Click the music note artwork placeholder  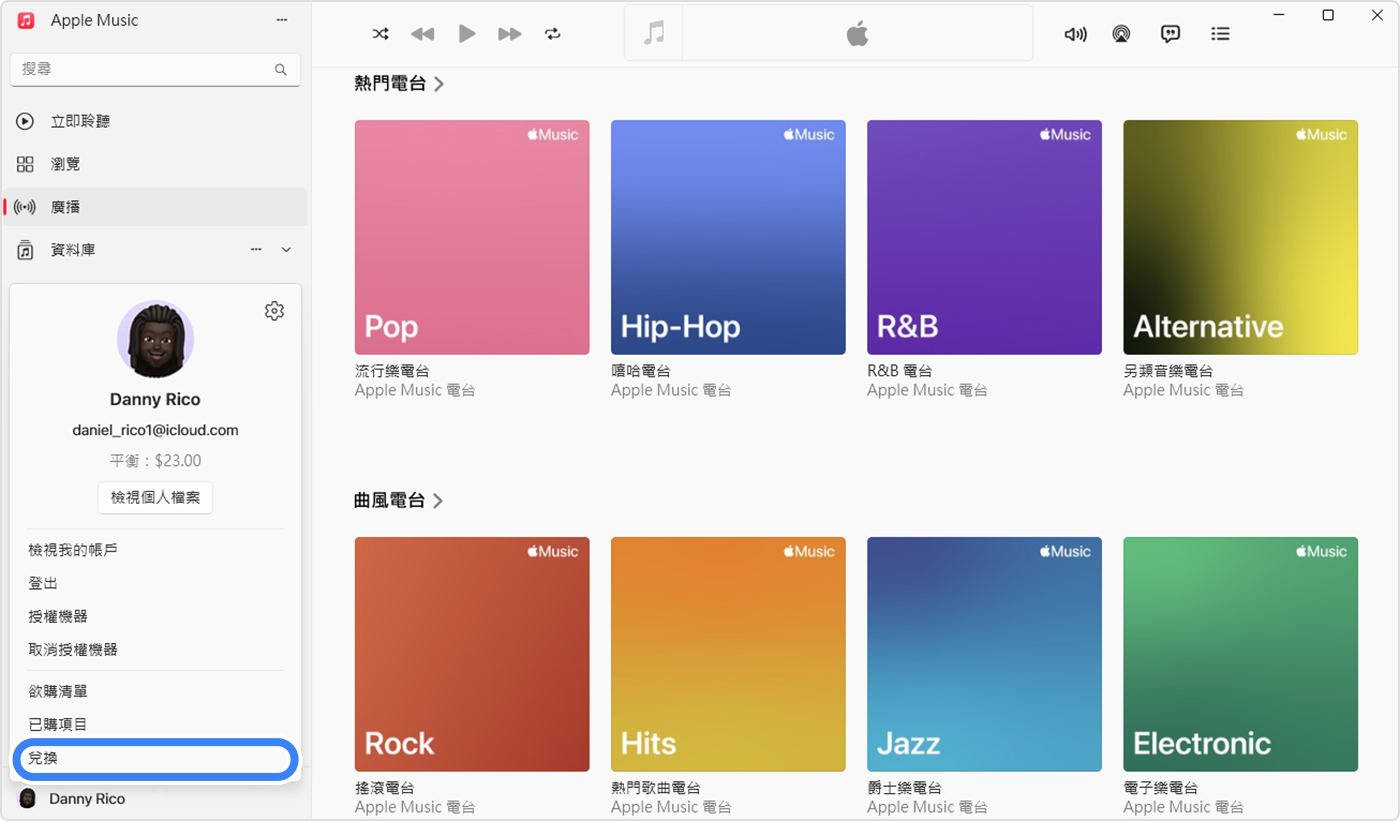tap(654, 33)
